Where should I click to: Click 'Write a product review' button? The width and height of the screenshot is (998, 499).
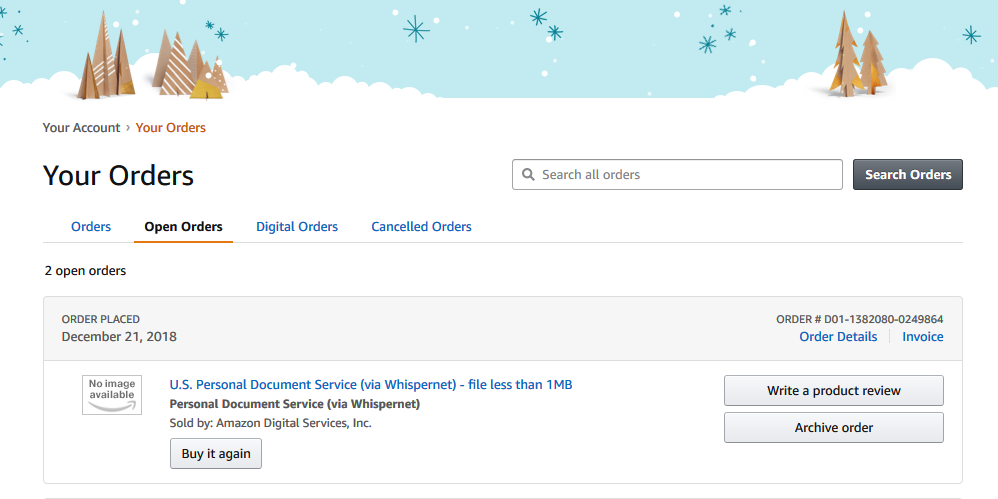833,391
